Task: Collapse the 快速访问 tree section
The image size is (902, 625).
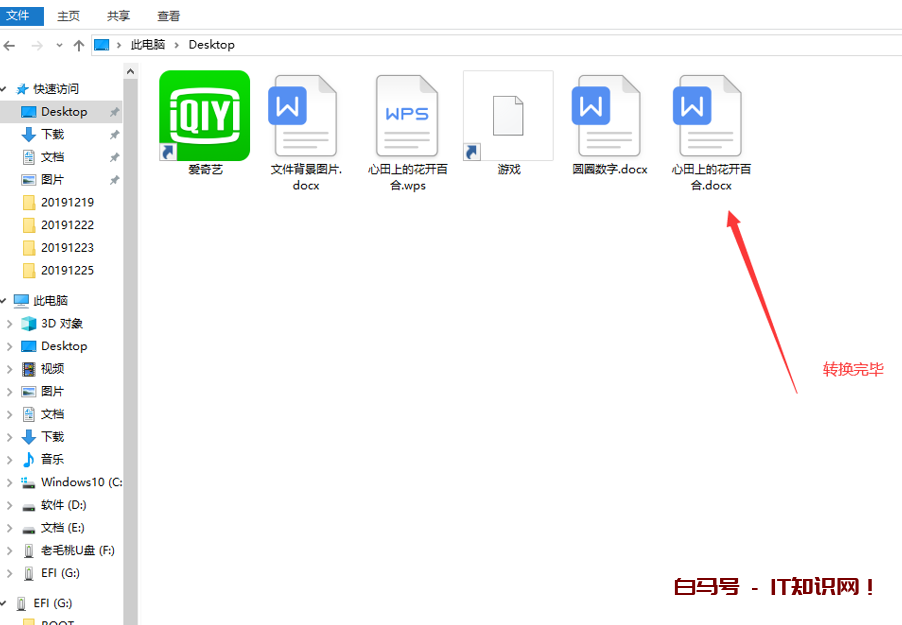Action: (7, 89)
